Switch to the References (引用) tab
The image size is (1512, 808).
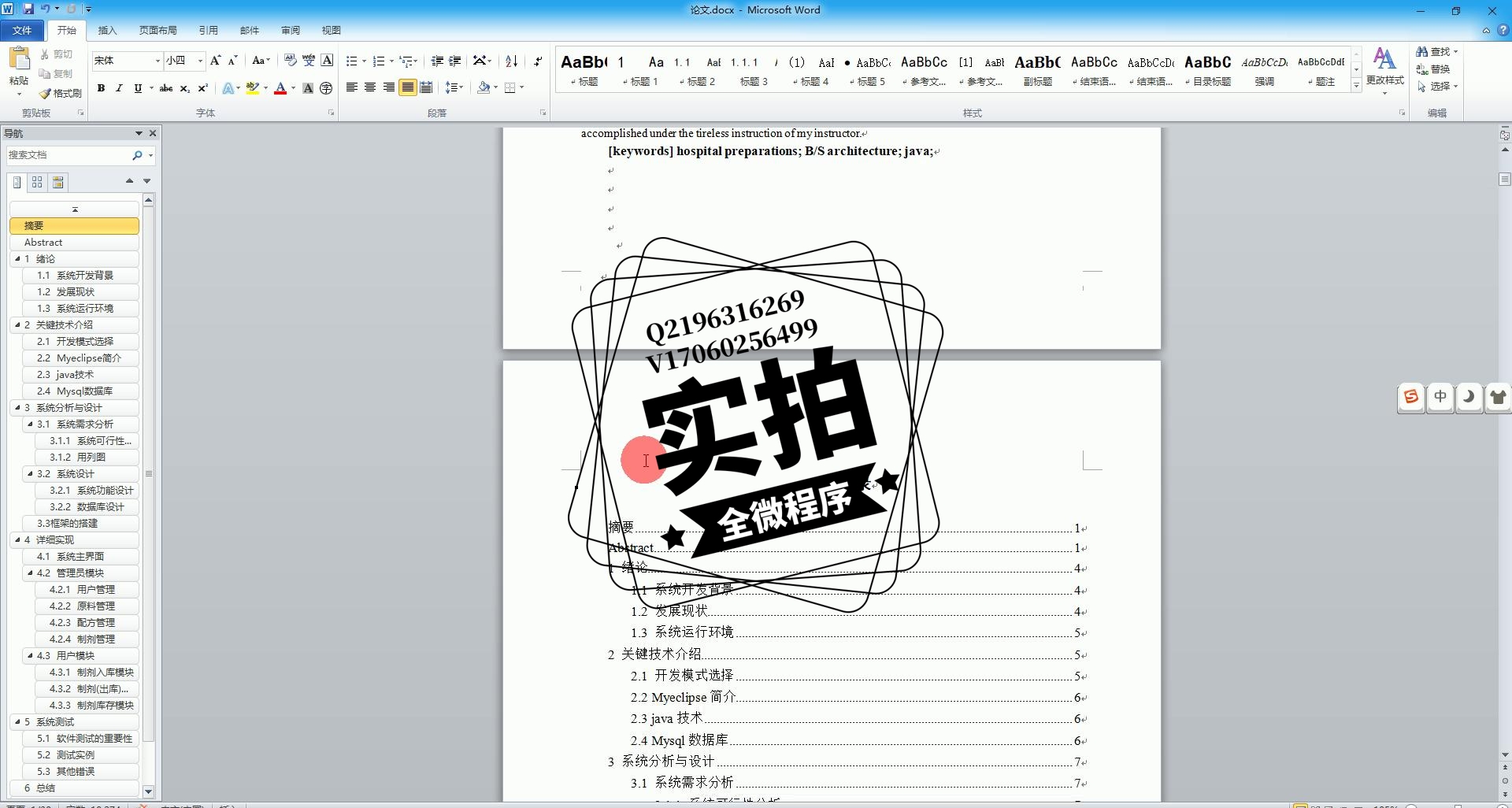click(x=208, y=30)
